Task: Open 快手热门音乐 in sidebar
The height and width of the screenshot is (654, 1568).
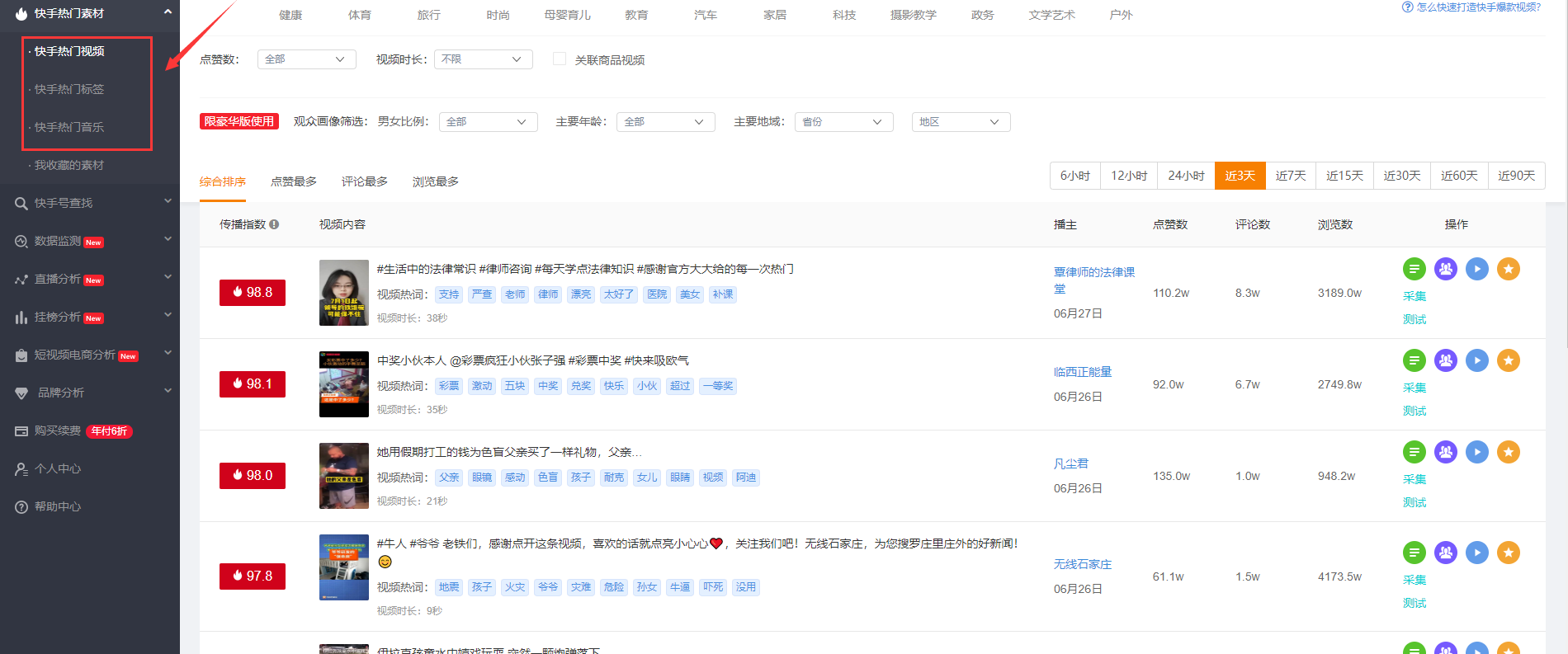Action: pyautogui.click(x=69, y=127)
